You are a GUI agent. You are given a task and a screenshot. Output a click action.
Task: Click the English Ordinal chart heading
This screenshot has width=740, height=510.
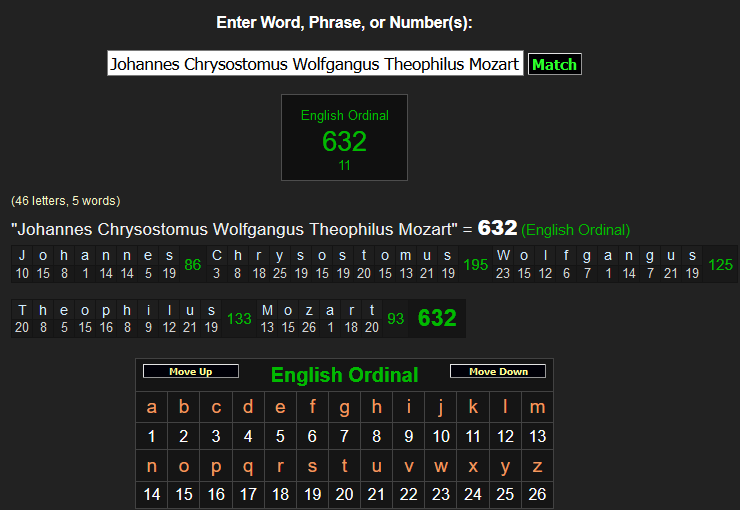tap(344, 376)
